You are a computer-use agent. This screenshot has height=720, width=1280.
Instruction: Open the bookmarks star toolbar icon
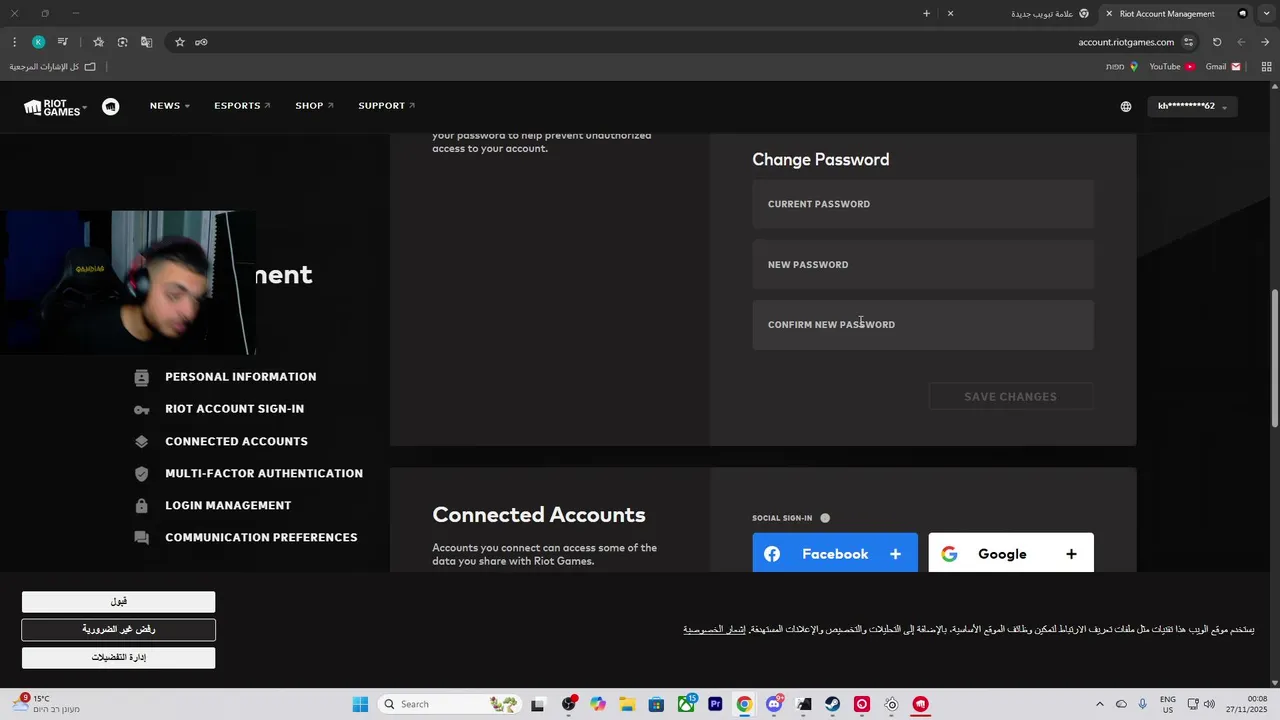[98, 42]
